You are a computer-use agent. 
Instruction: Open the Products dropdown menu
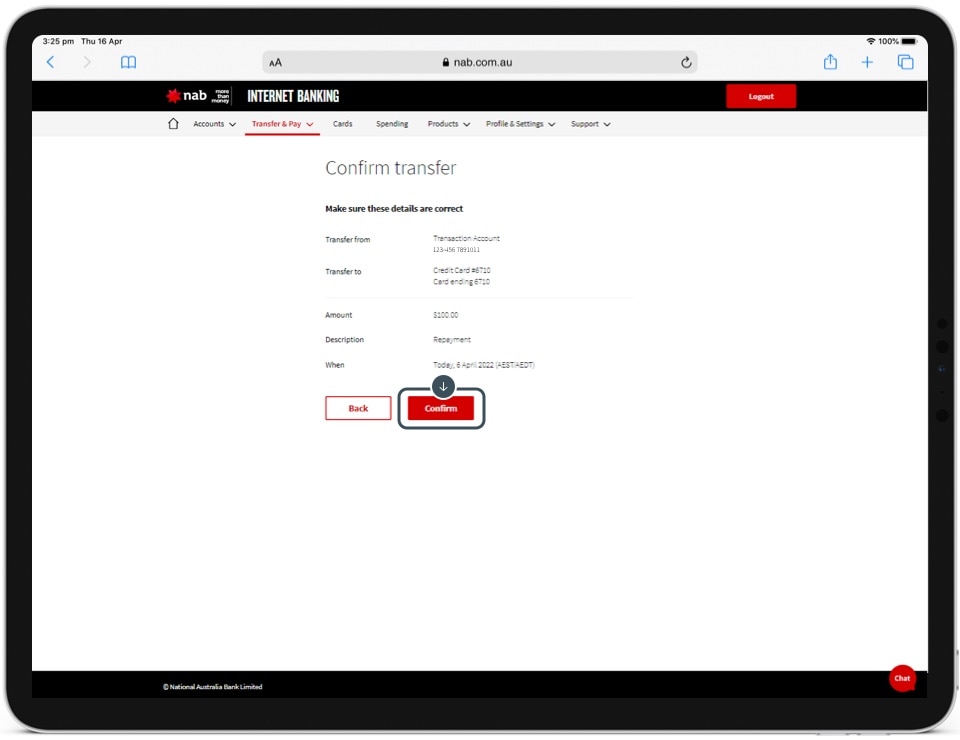[448, 124]
